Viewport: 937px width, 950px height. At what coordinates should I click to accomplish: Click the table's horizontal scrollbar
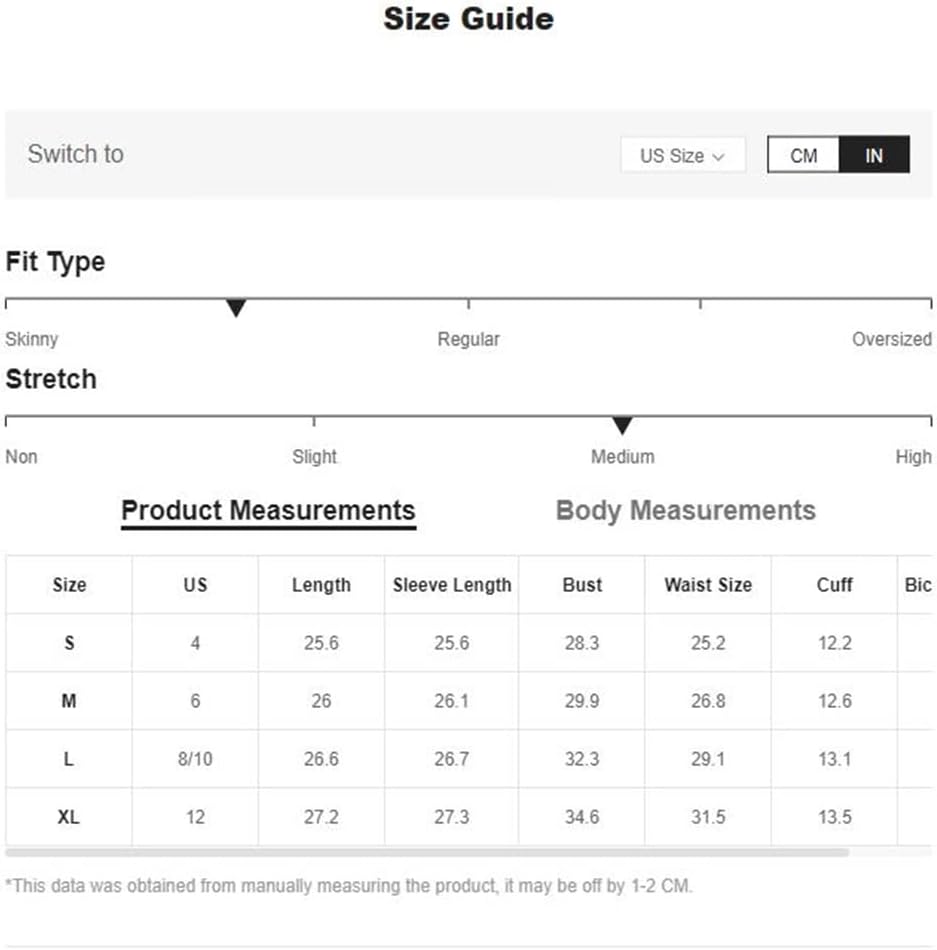coord(427,852)
